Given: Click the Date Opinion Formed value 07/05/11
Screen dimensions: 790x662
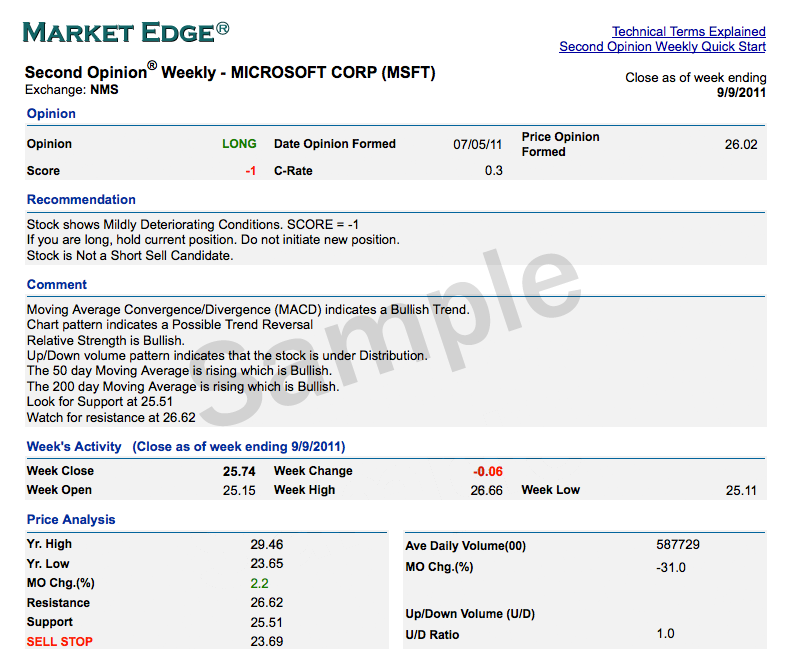Looking at the screenshot, I should (478, 145).
